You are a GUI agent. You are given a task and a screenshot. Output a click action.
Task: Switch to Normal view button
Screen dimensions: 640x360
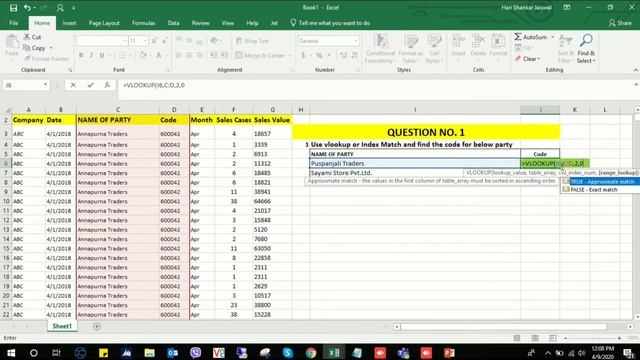(517, 338)
